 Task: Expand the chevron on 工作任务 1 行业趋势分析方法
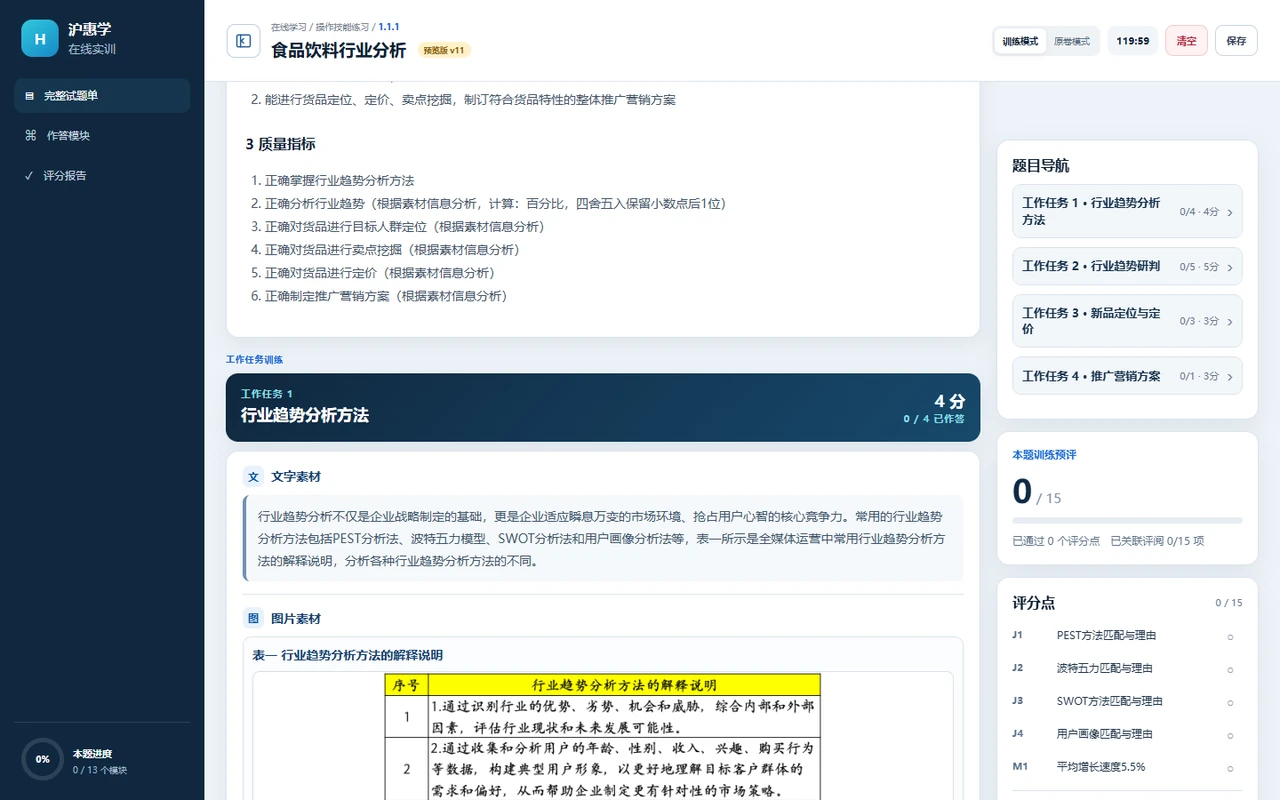pyautogui.click(x=1230, y=212)
